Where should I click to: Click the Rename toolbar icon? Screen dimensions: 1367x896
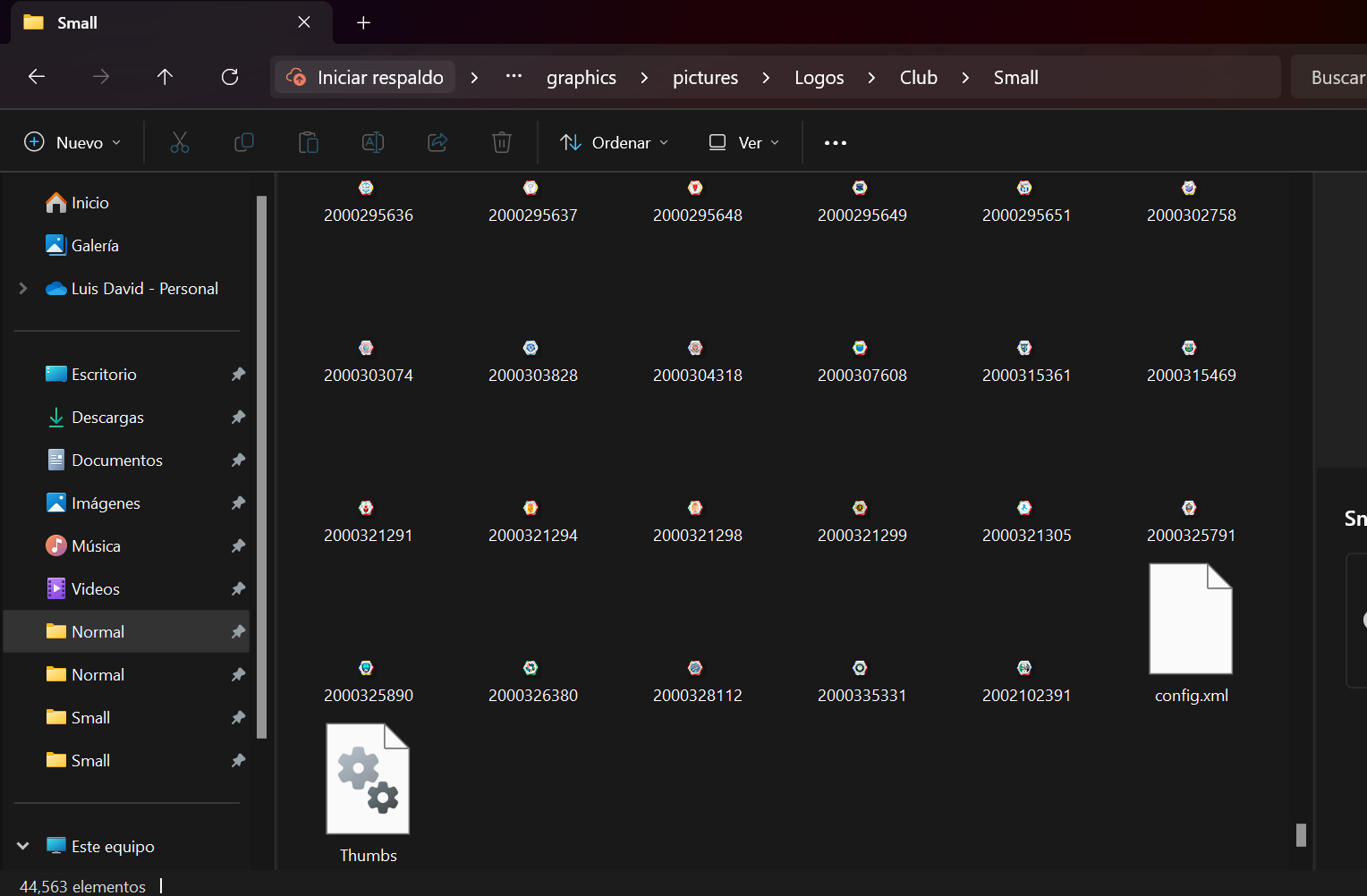tap(373, 142)
